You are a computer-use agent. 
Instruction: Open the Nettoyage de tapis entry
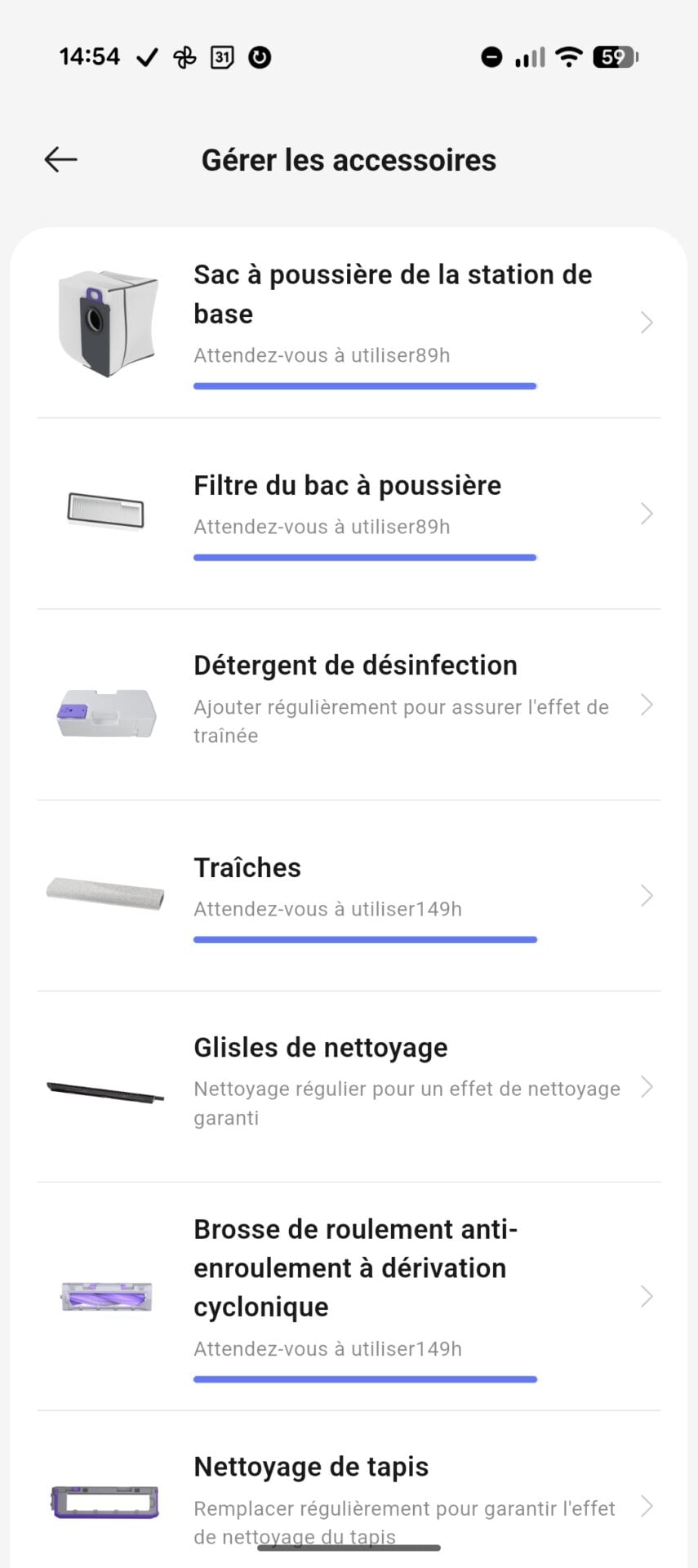(311, 1467)
